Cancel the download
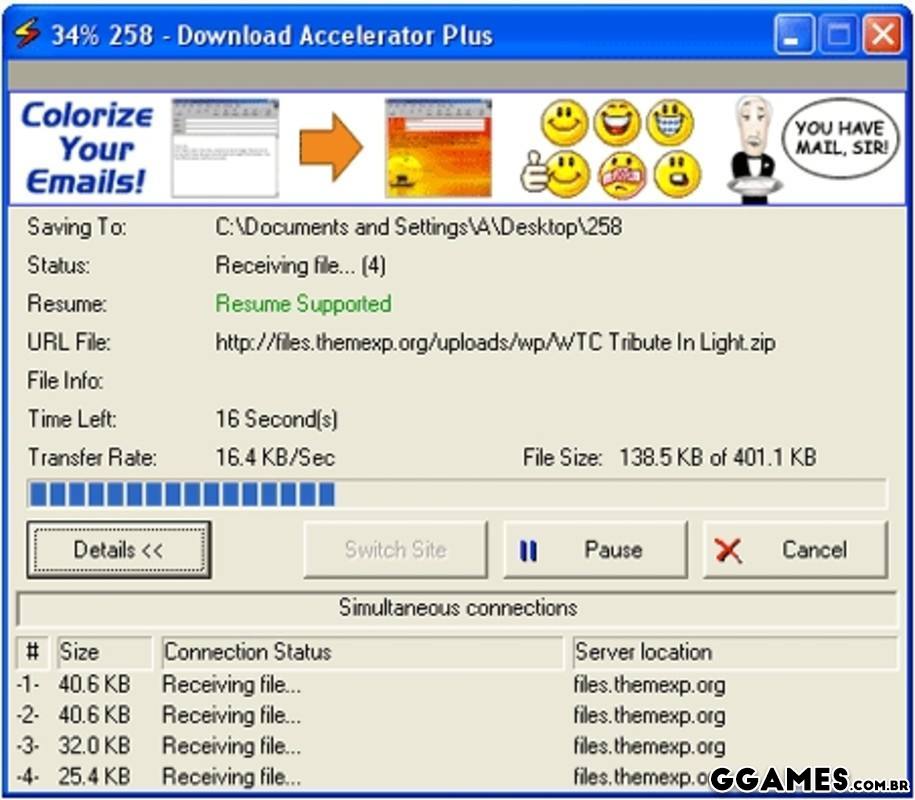Image resolution: width=915 pixels, height=800 pixels. click(x=795, y=549)
